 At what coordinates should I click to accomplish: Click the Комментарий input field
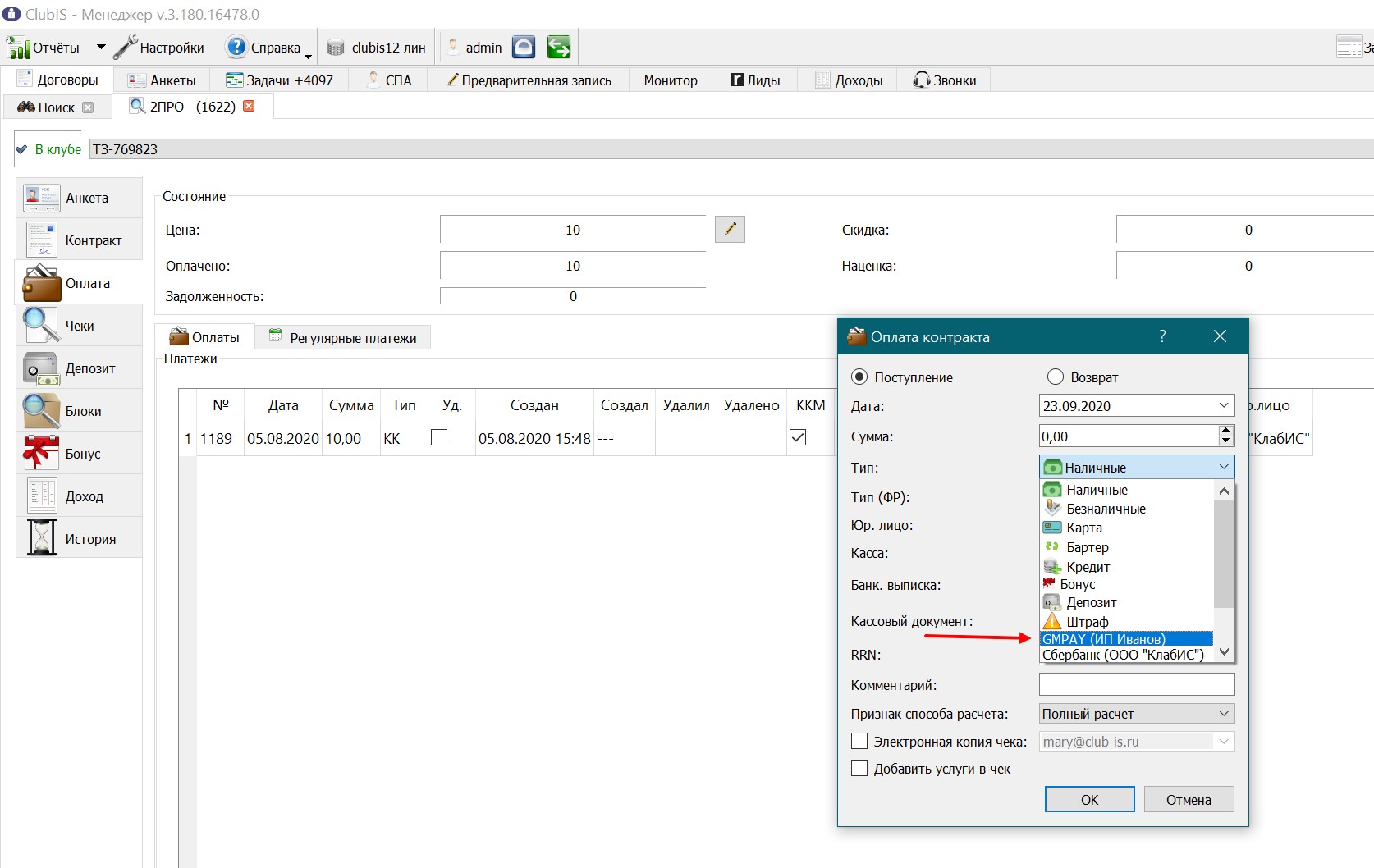pos(1137,684)
